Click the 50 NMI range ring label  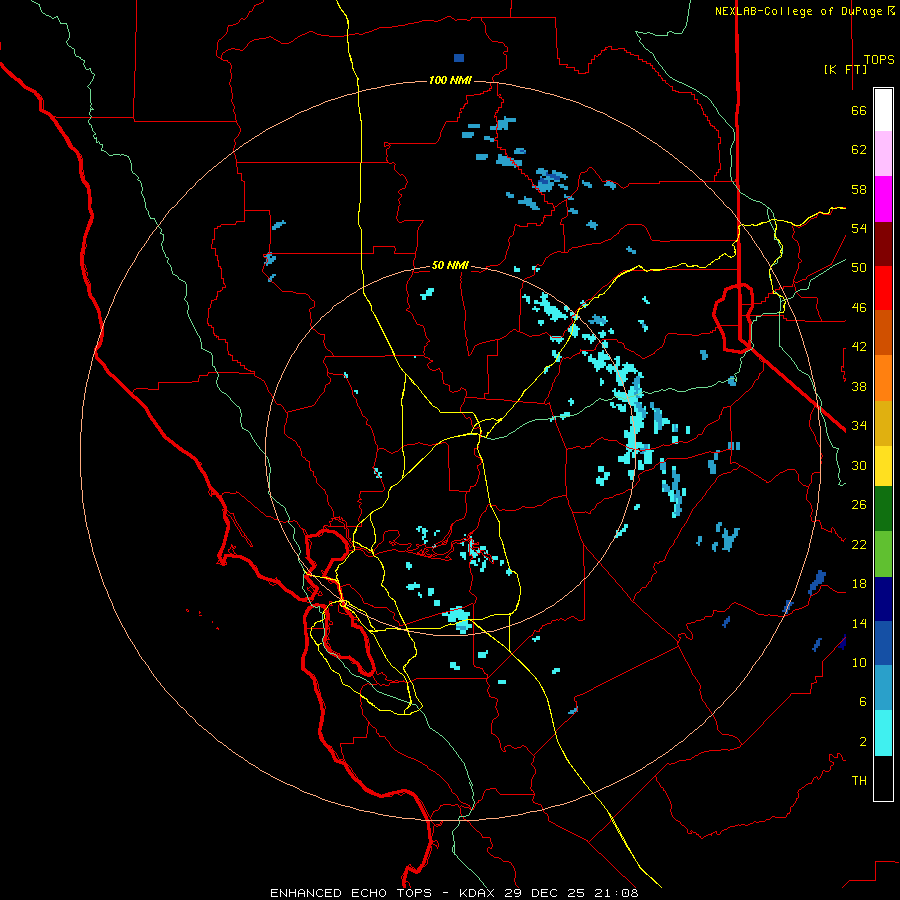(x=450, y=265)
